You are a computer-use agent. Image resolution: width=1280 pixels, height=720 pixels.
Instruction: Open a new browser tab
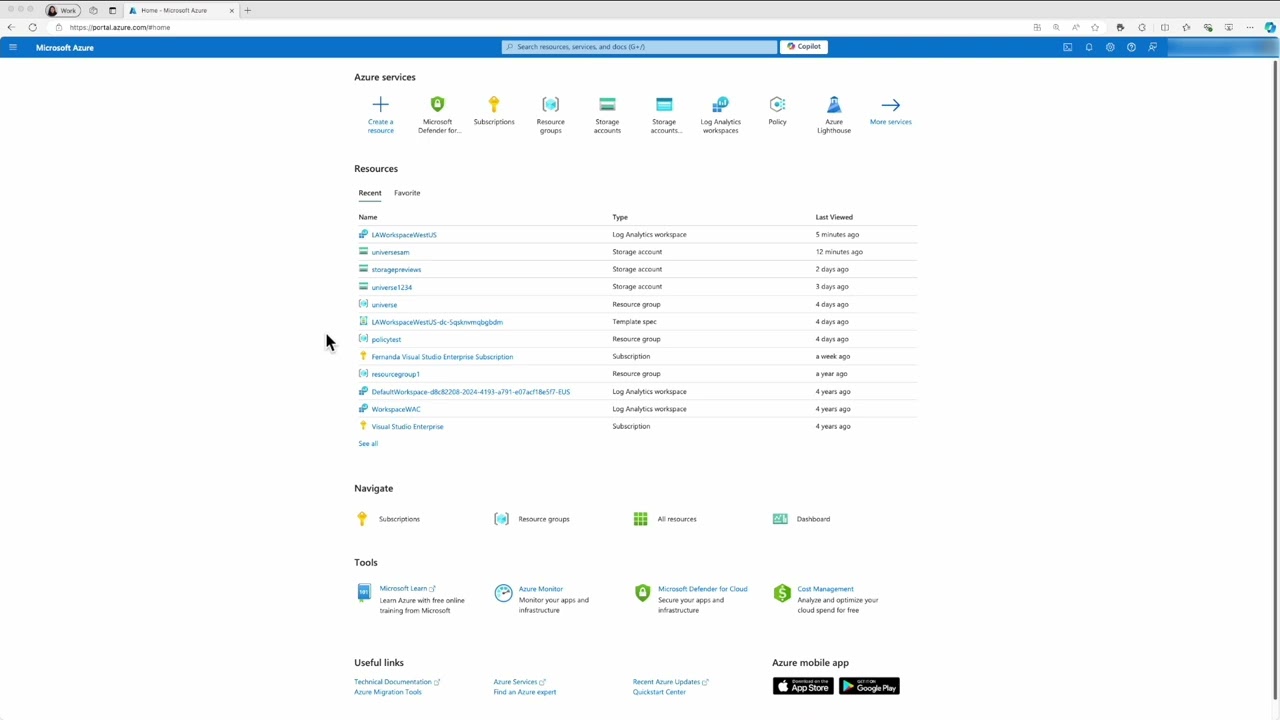(247, 10)
